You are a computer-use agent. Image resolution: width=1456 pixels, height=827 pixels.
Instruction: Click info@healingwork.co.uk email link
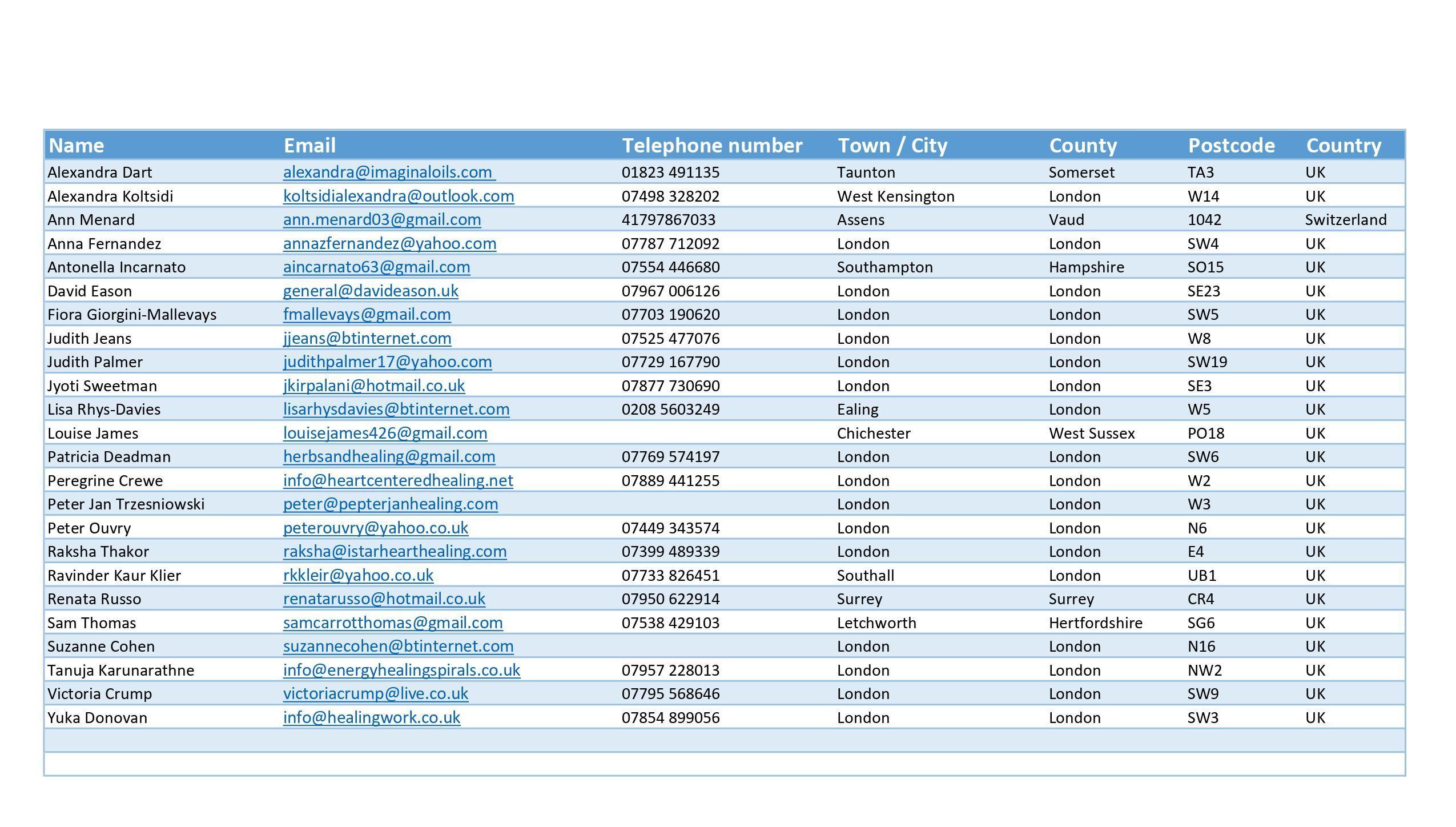(x=372, y=717)
